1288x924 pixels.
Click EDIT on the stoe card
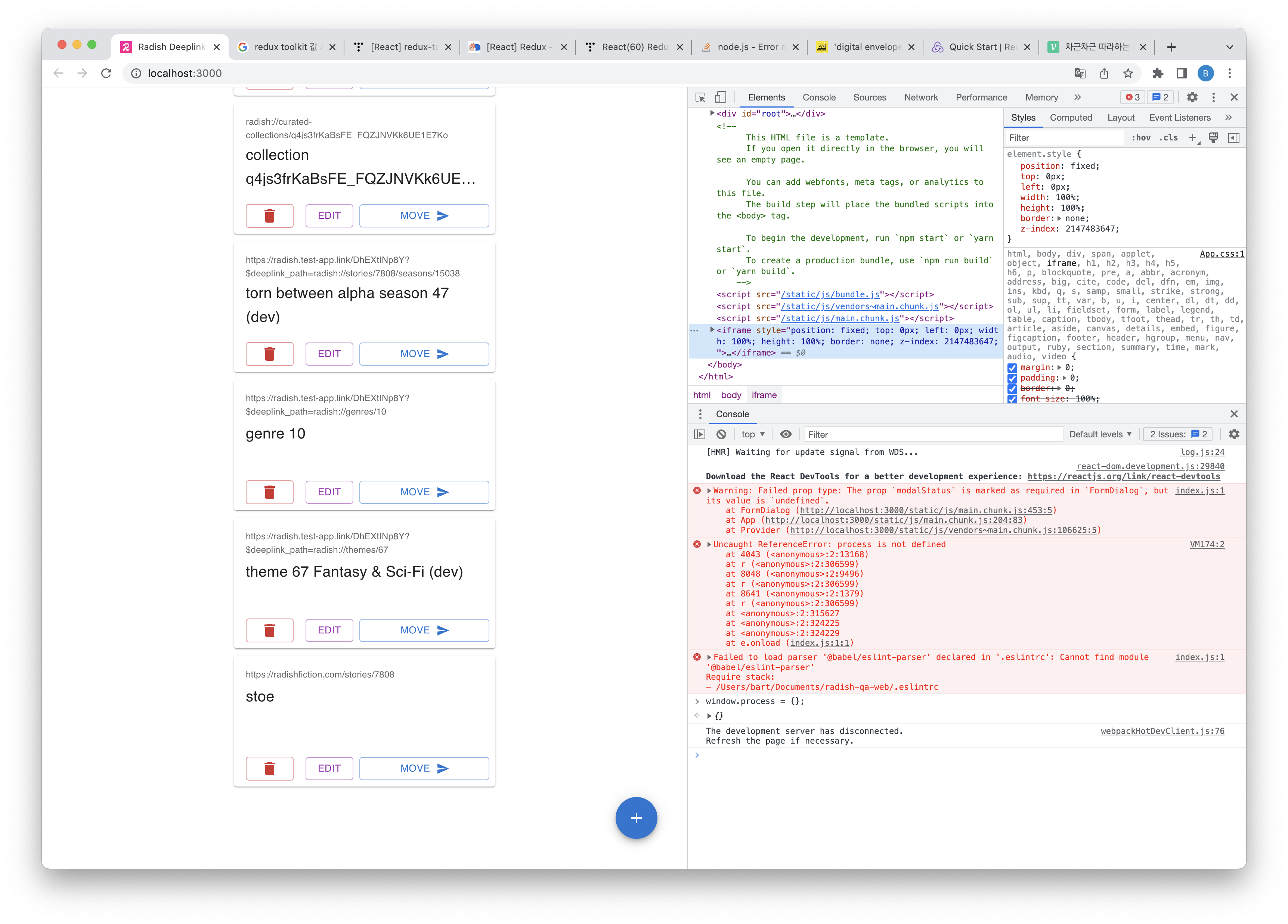(x=329, y=768)
